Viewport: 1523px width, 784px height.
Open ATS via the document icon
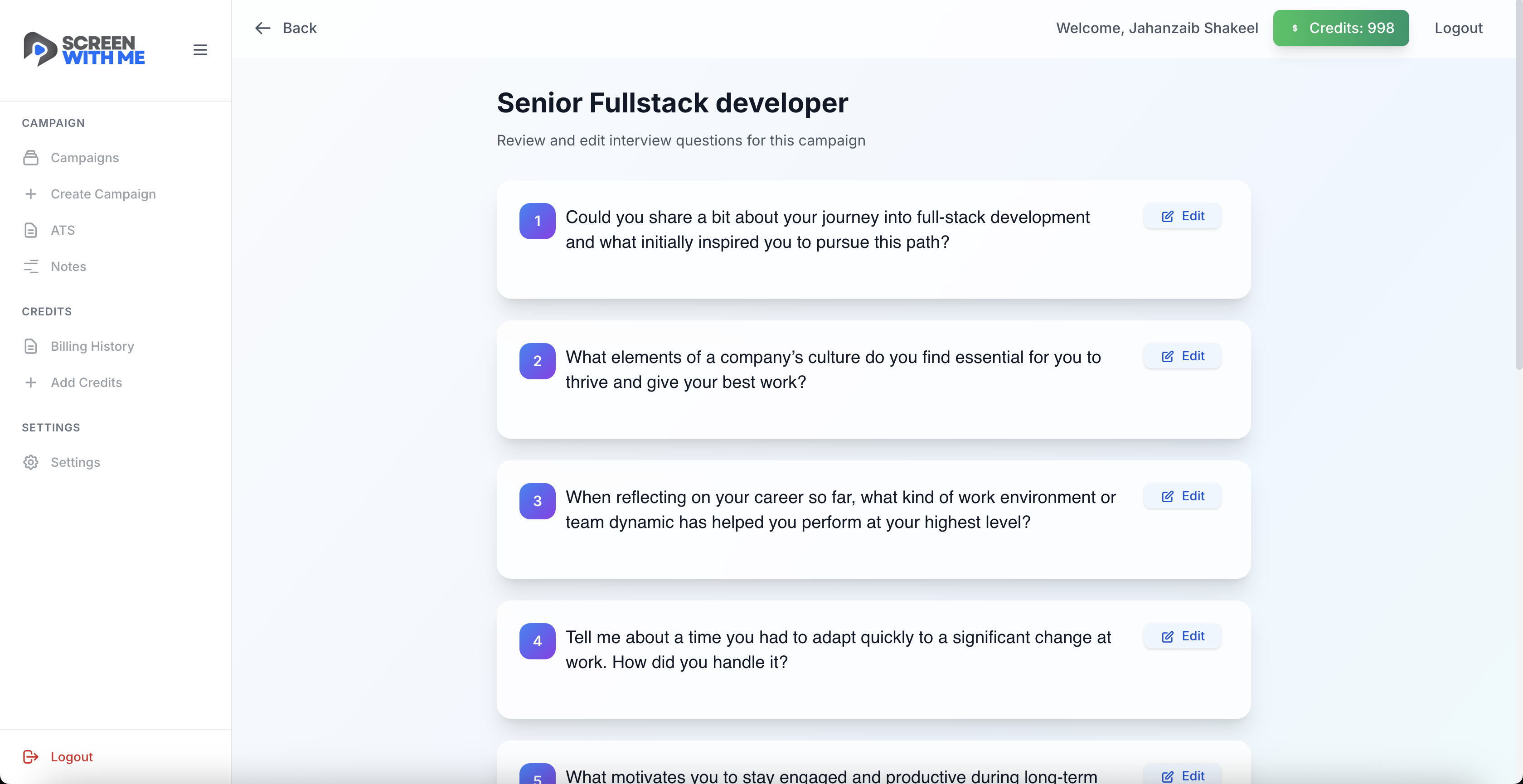pyautogui.click(x=31, y=230)
